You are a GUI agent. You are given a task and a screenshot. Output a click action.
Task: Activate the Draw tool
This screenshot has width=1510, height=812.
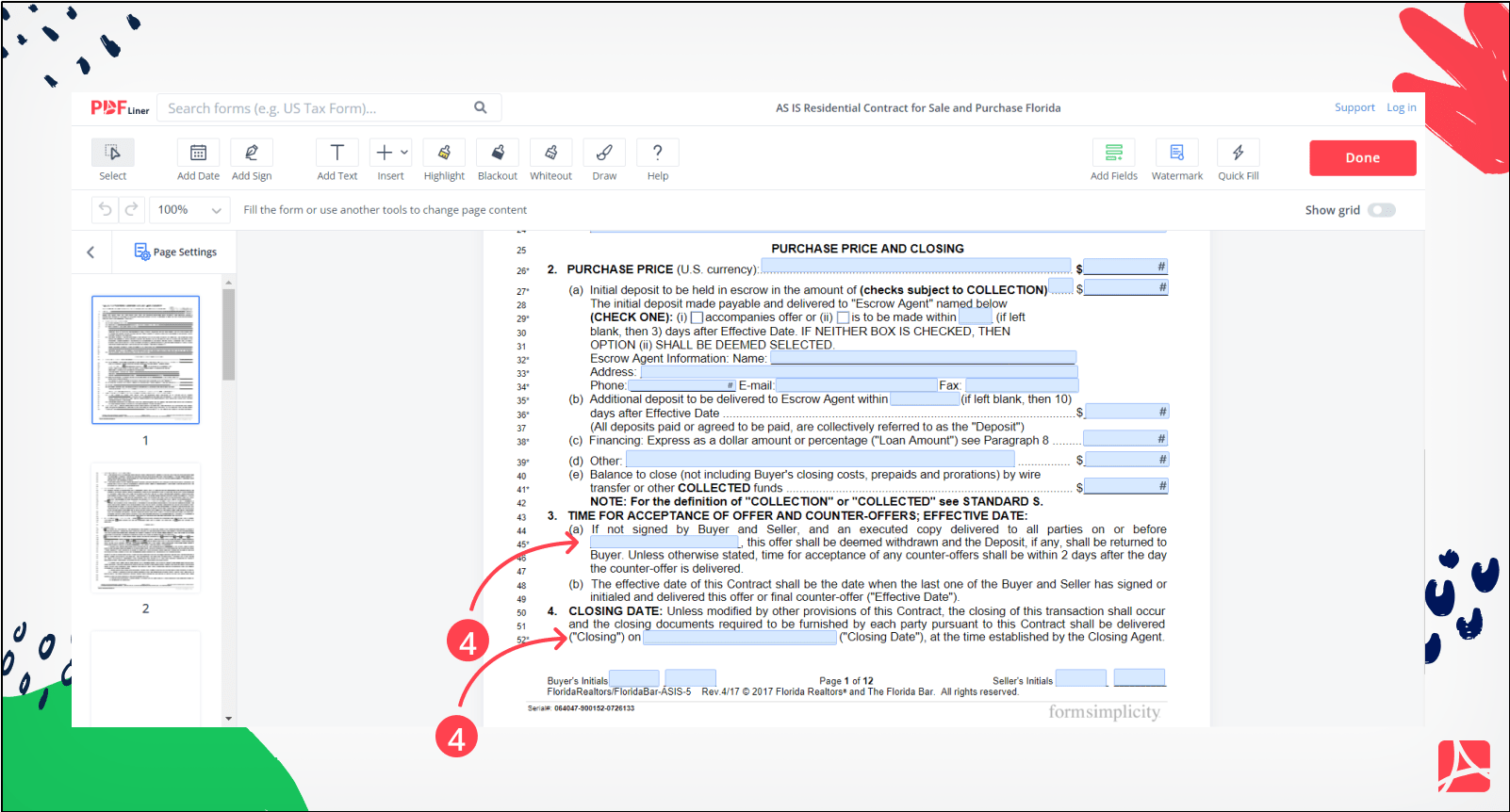pyautogui.click(x=604, y=153)
